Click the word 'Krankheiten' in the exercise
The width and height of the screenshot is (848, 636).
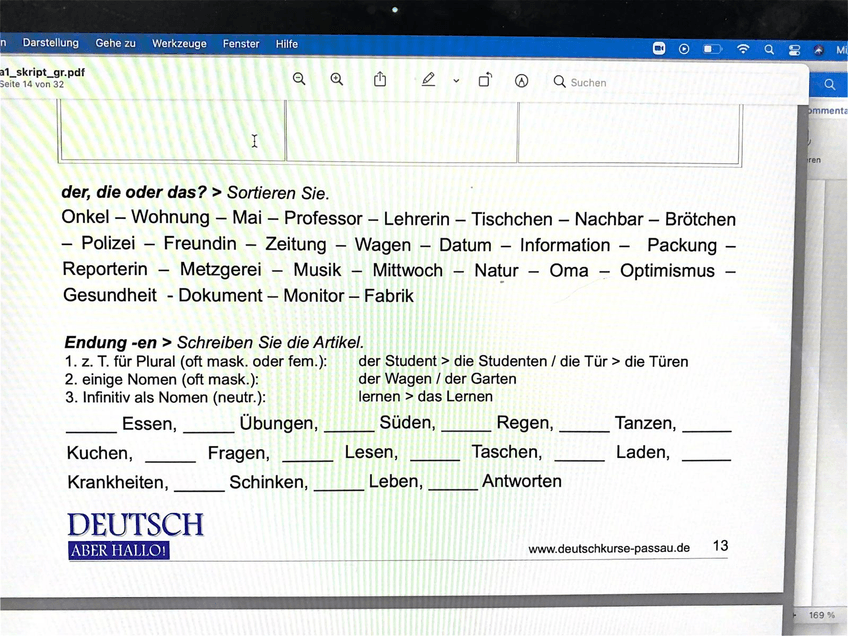118,482
